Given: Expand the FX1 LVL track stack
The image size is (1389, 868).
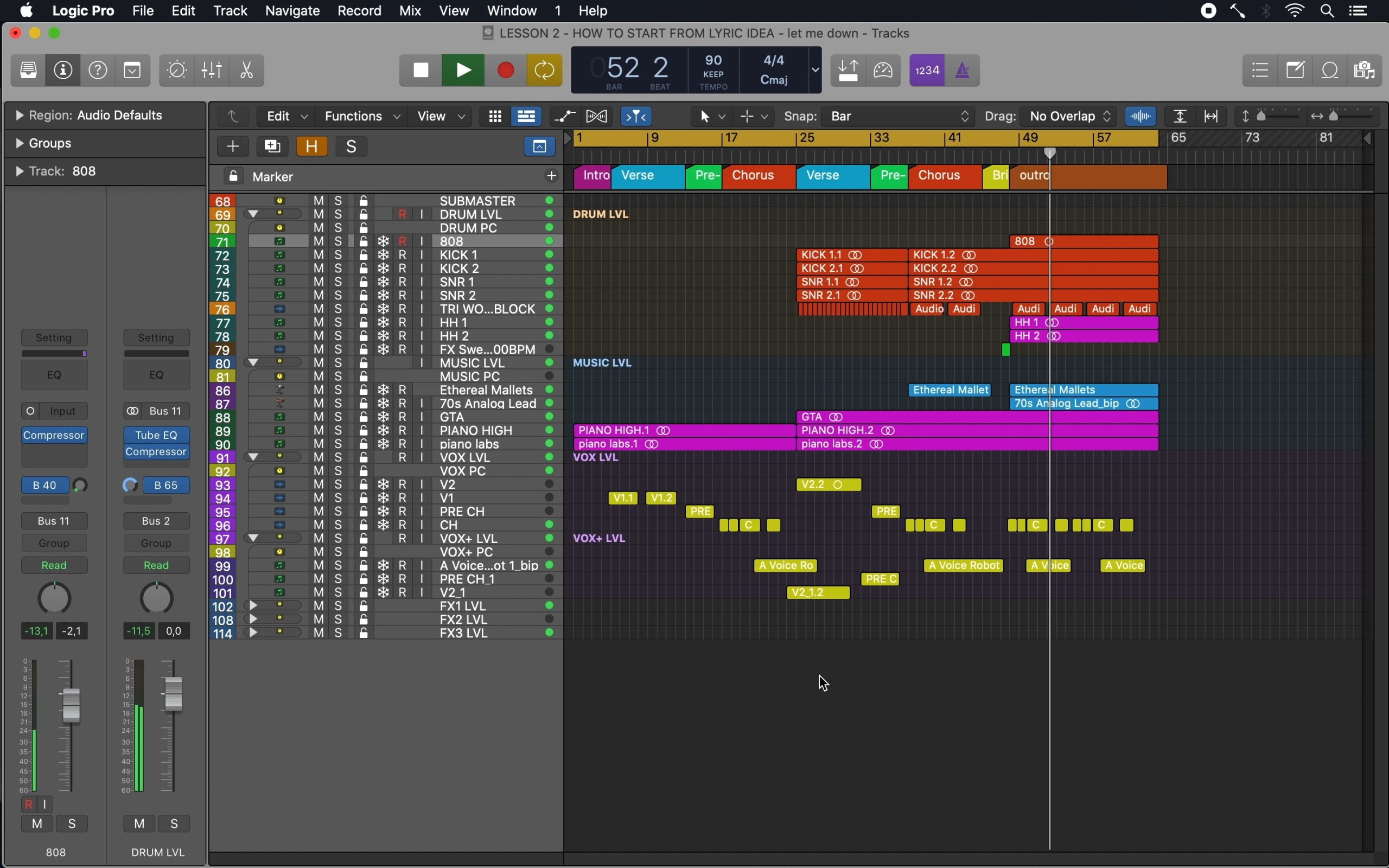Looking at the screenshot, I should (x=253, y=605).
